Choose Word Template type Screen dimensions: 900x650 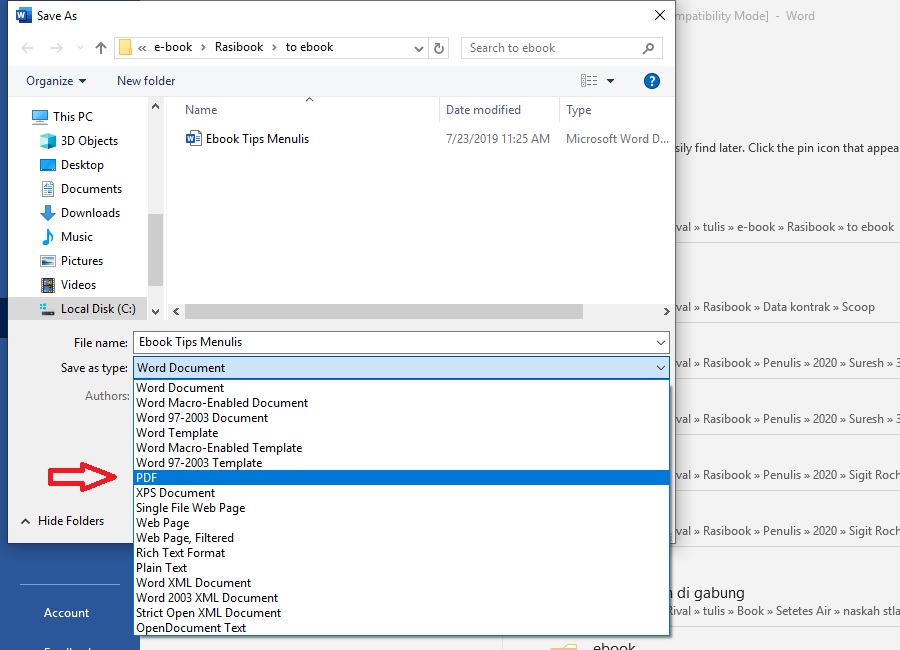(x=402, y=433)
